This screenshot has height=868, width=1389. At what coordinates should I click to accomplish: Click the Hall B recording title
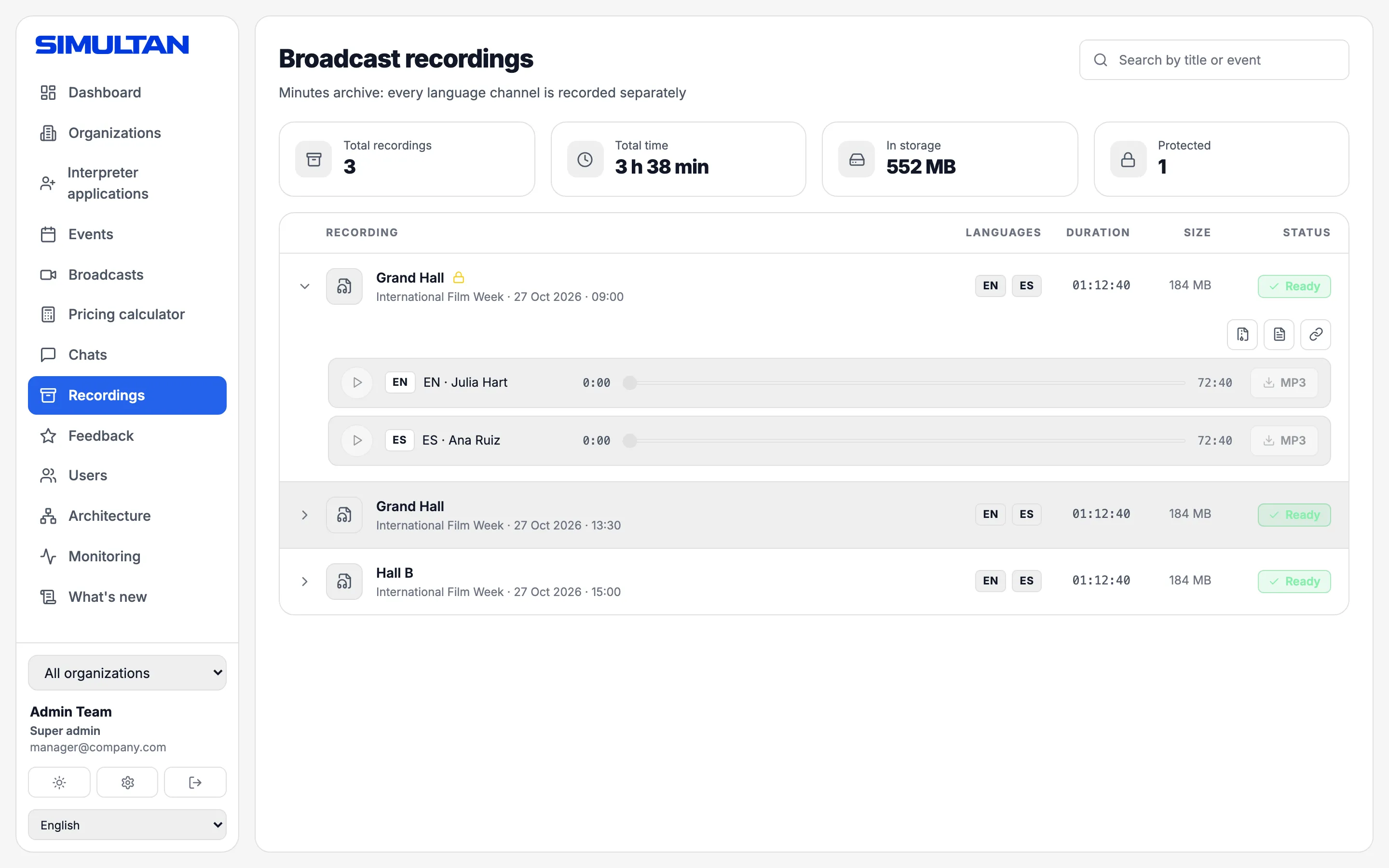pyautogui.click(x=395, y=573)
